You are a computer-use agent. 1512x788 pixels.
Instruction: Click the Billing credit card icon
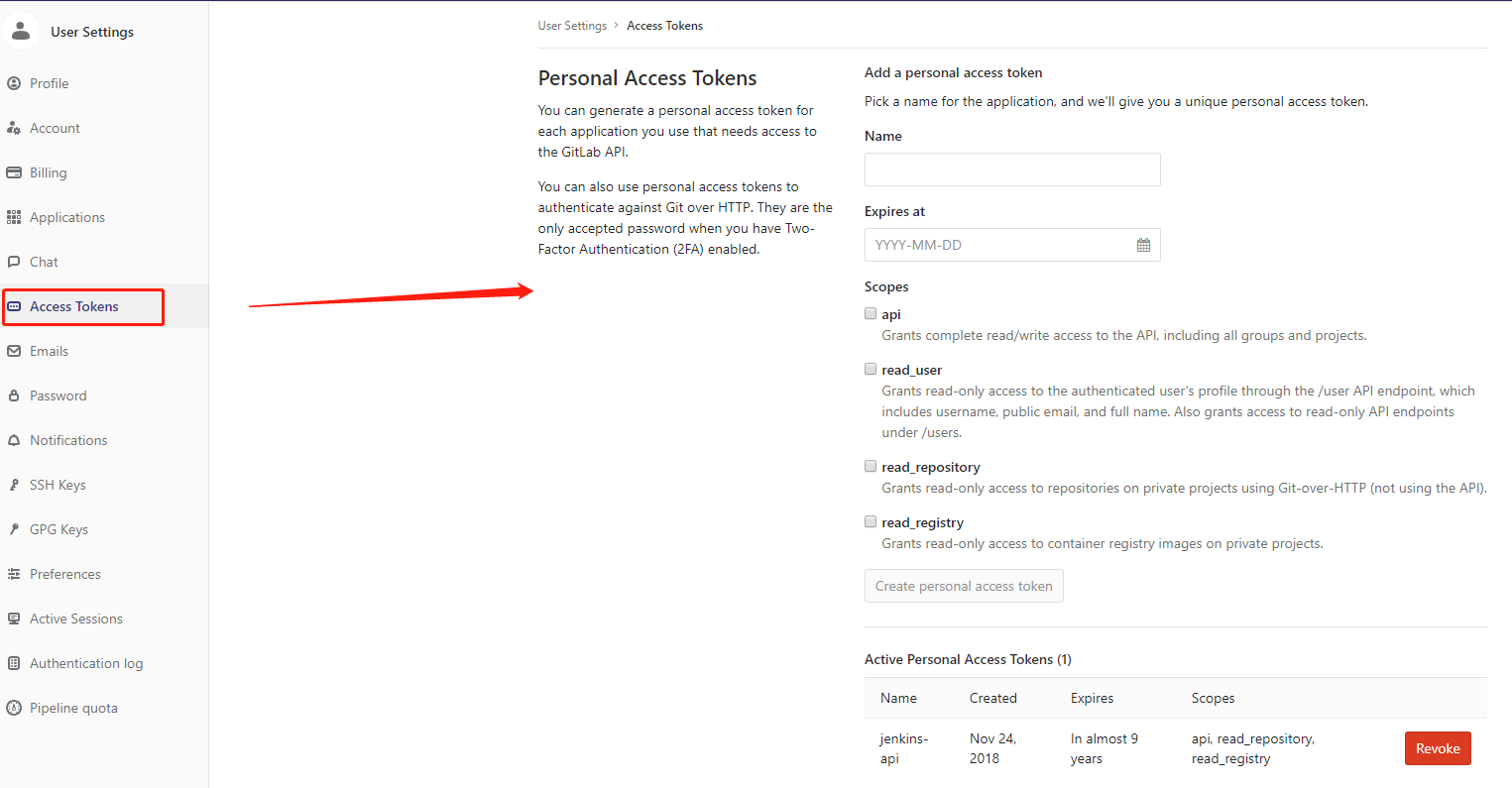14,172
